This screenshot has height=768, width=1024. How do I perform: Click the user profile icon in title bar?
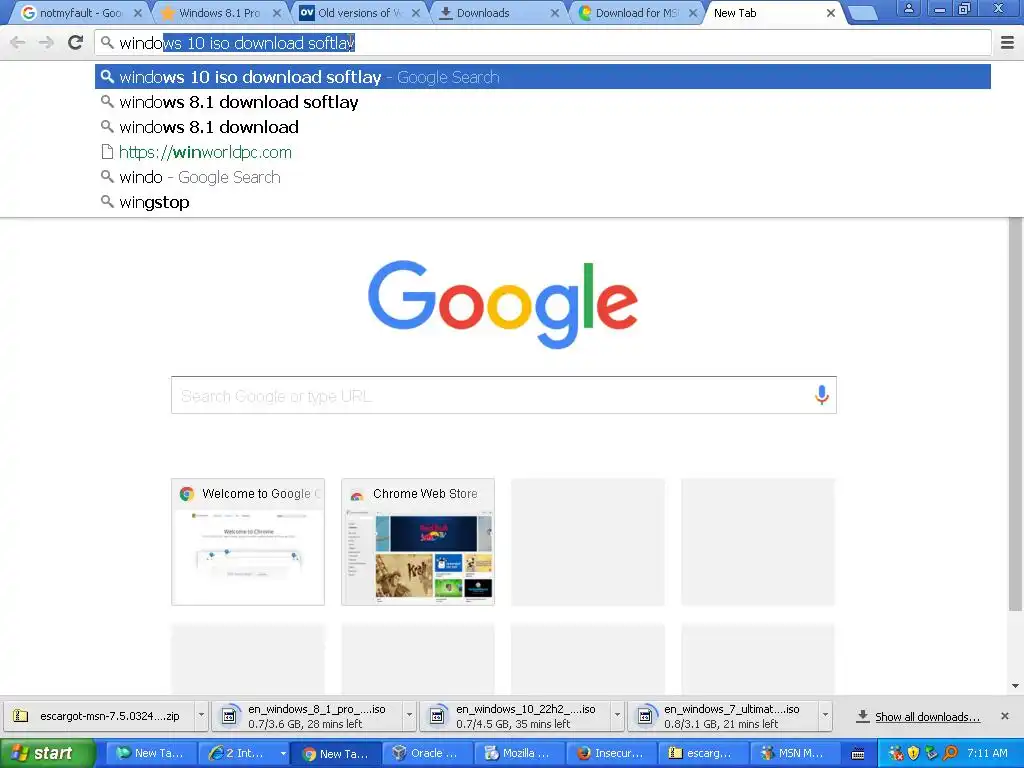908,9
